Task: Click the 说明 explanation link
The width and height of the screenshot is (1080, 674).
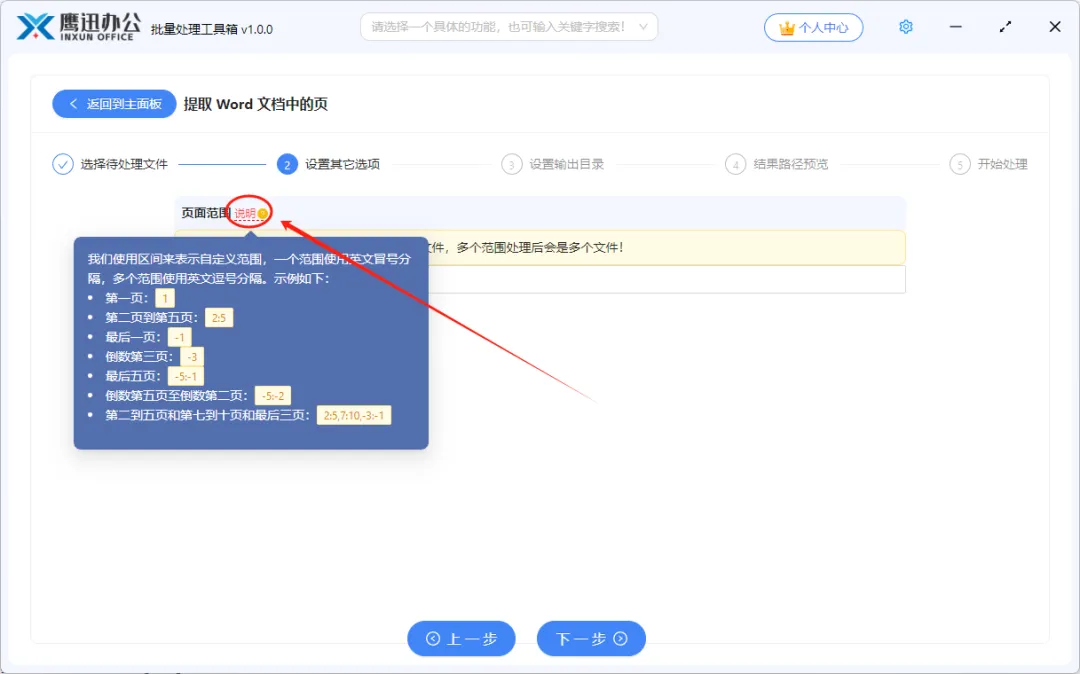Action: coord(245,213)
